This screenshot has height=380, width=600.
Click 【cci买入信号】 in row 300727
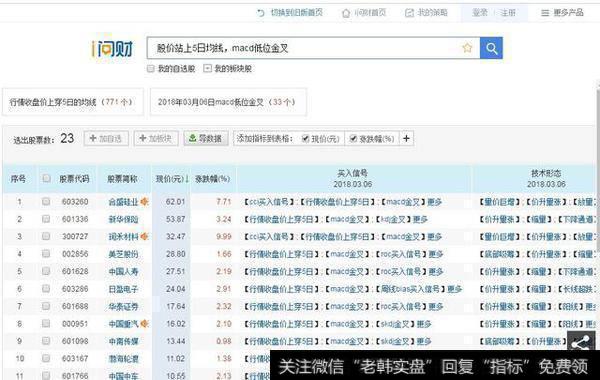tap(270, 237)
